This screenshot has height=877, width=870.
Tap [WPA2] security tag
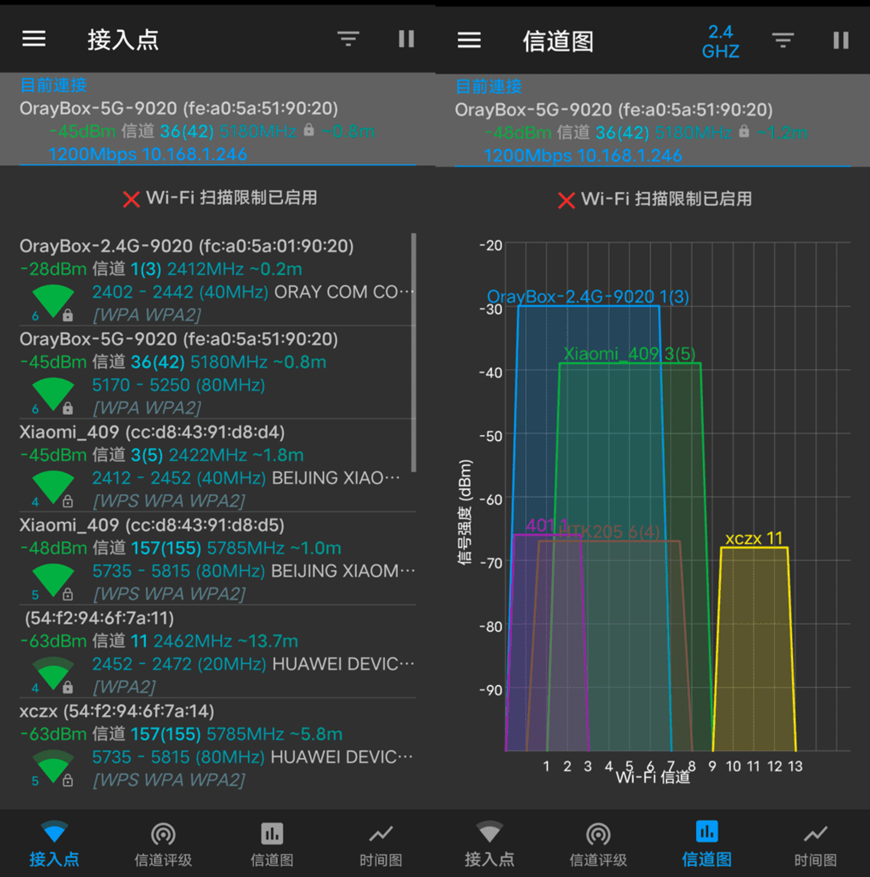point(125,686)
